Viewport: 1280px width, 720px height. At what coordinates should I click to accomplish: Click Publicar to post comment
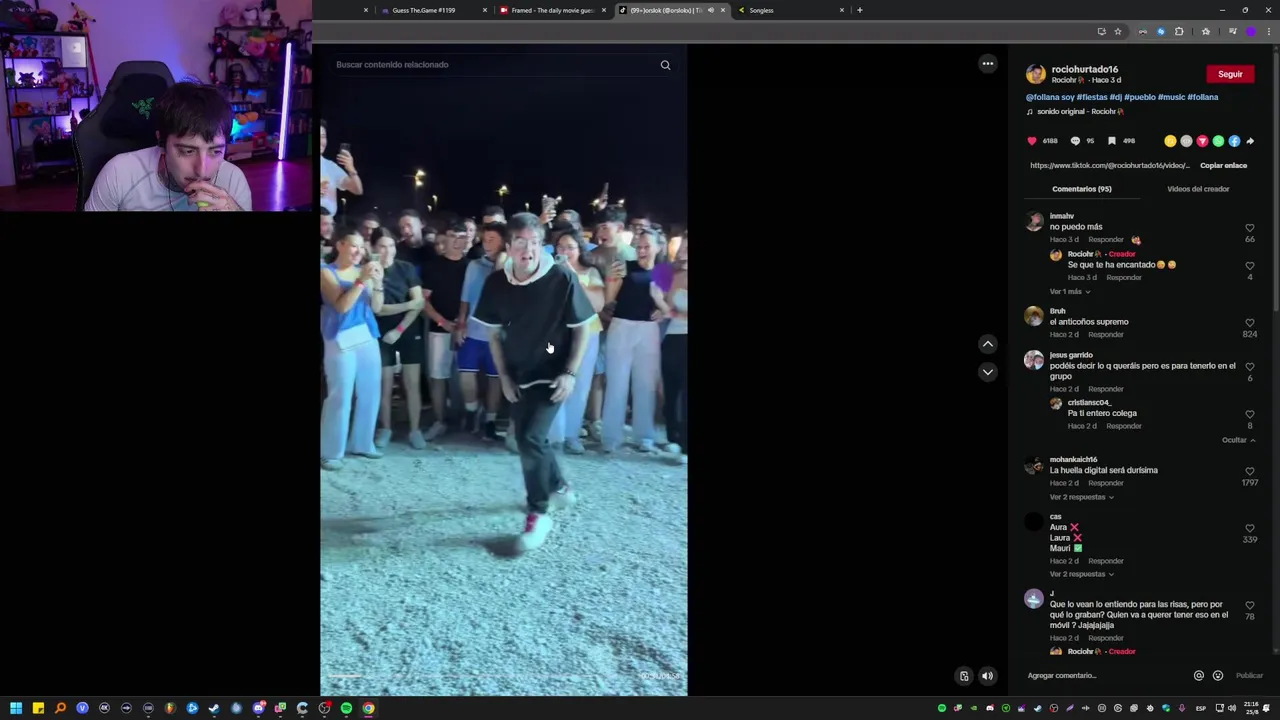click(x=1249, y=676)
